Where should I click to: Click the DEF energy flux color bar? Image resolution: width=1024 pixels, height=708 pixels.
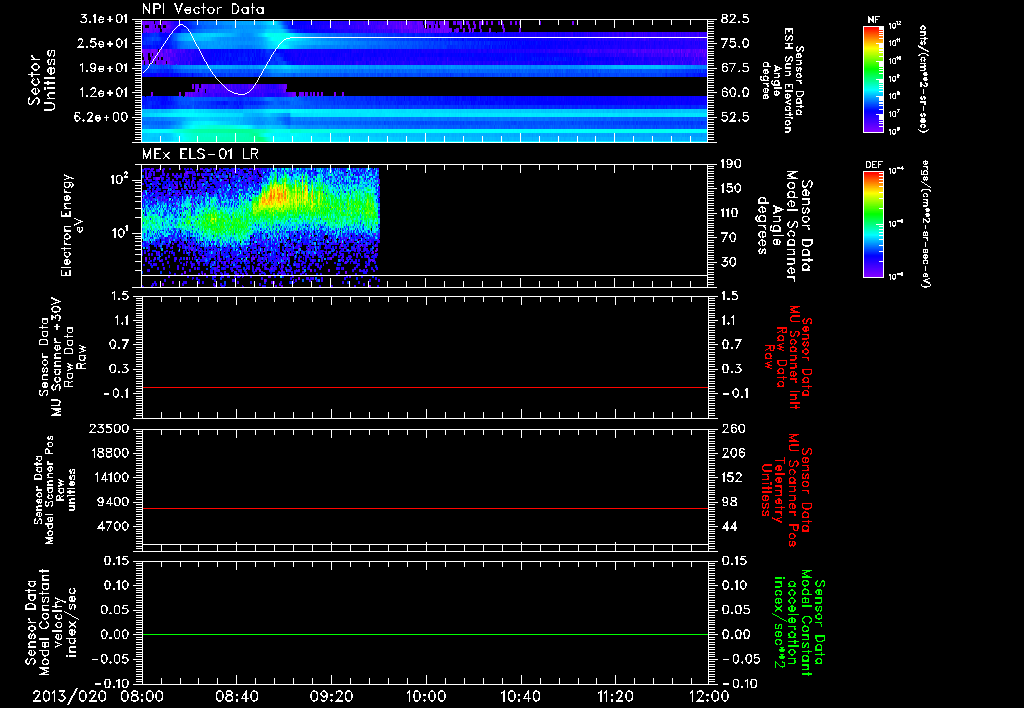[x=874, y=224]
